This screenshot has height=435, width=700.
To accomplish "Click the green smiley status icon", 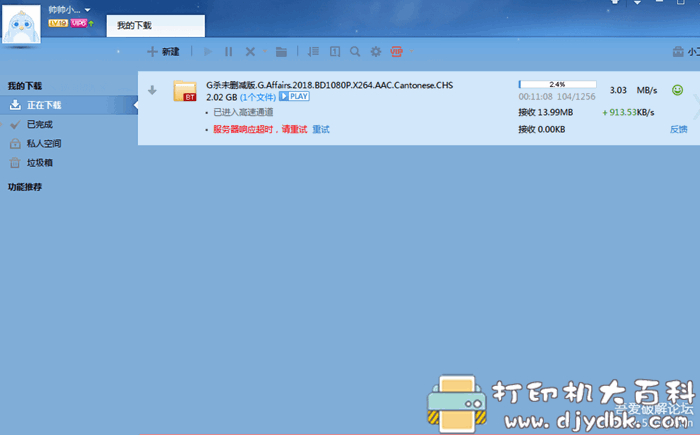I will [x=677, y=90].
